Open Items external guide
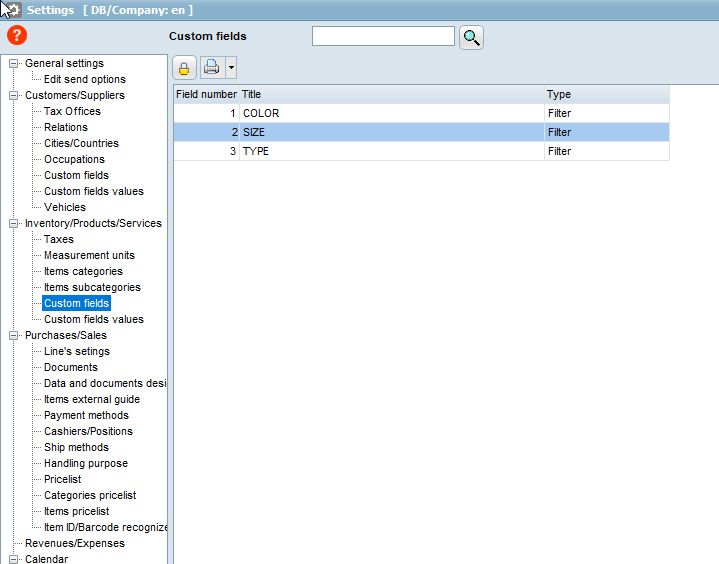 pos(92,399)
